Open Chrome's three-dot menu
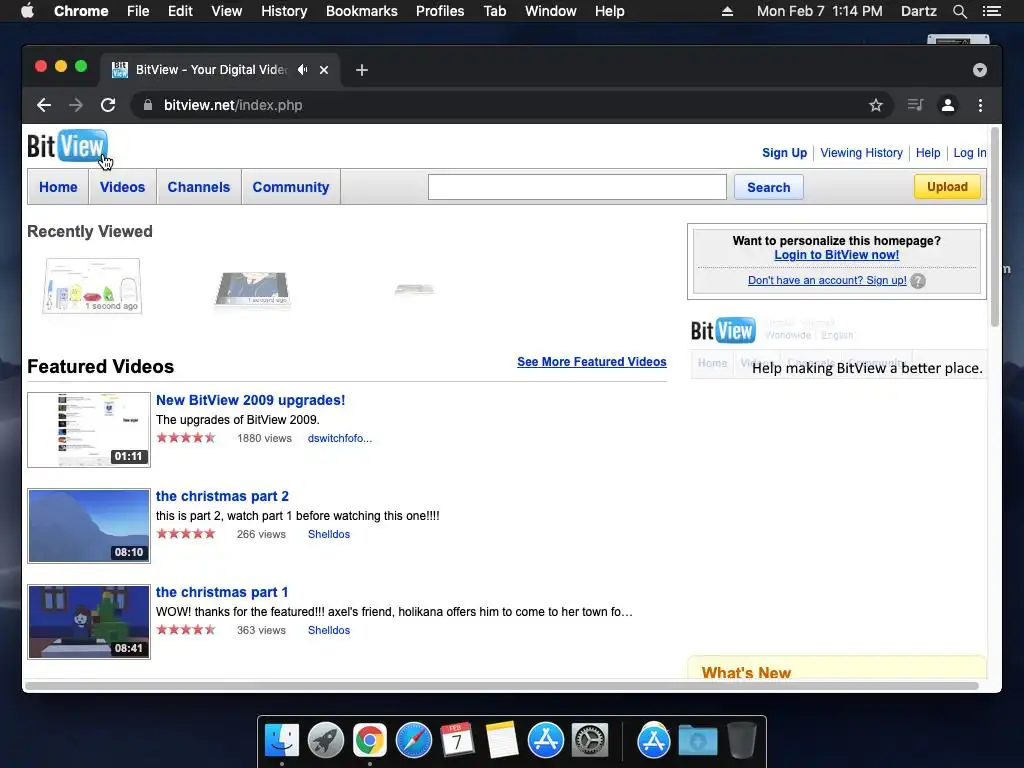 click(x=980, y=105)
